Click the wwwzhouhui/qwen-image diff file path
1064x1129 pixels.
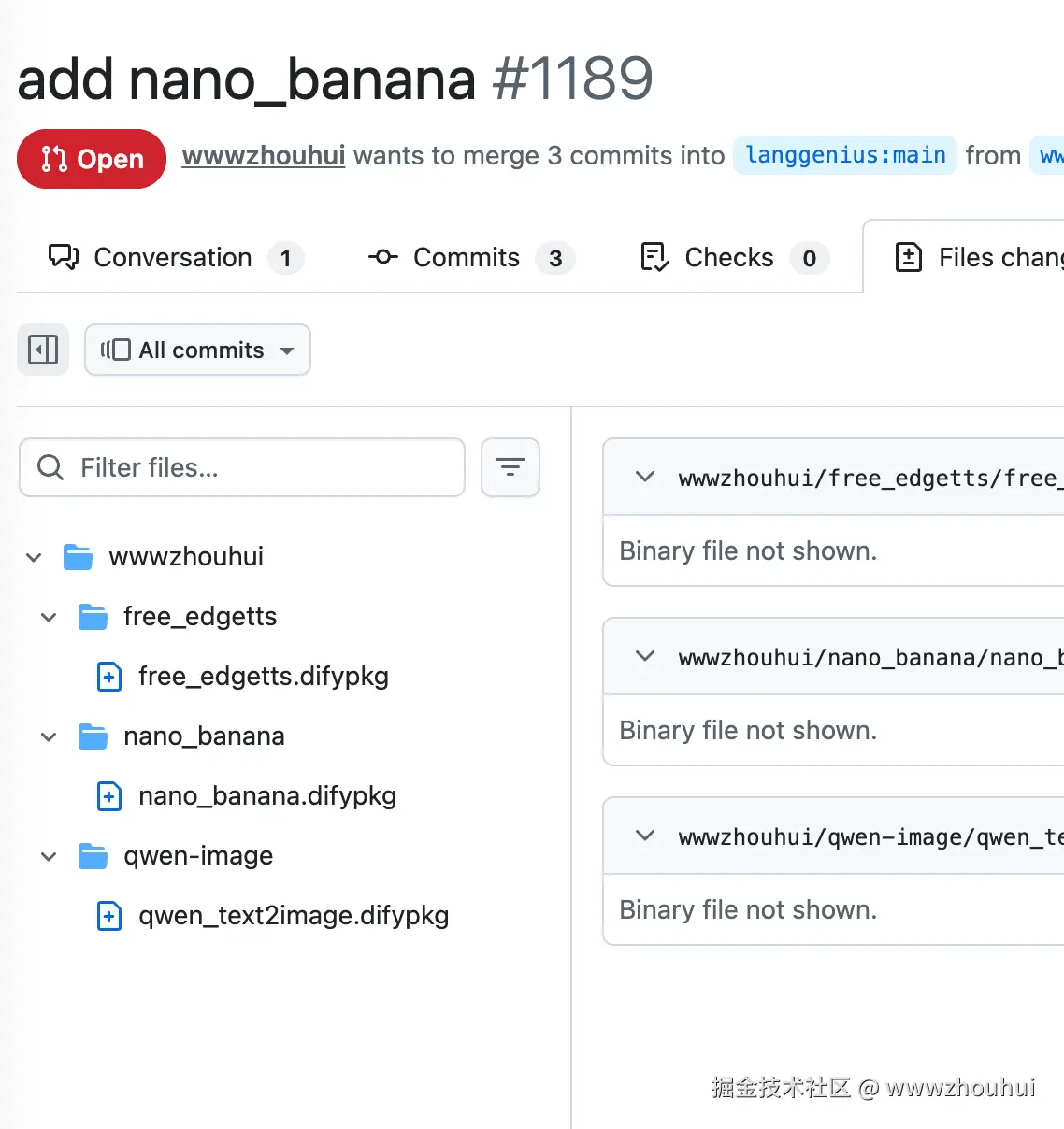coord(871,837)
